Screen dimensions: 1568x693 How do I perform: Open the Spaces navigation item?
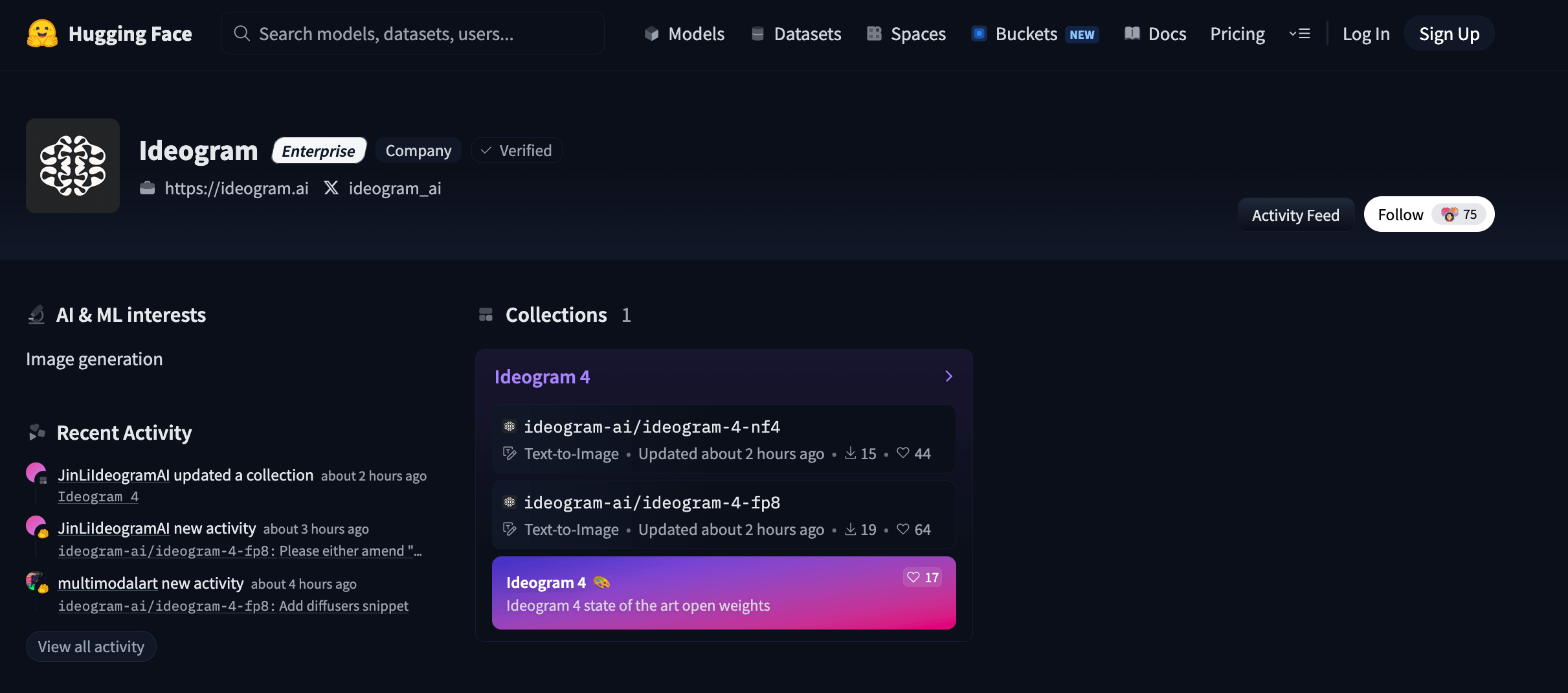click(906, 34)
